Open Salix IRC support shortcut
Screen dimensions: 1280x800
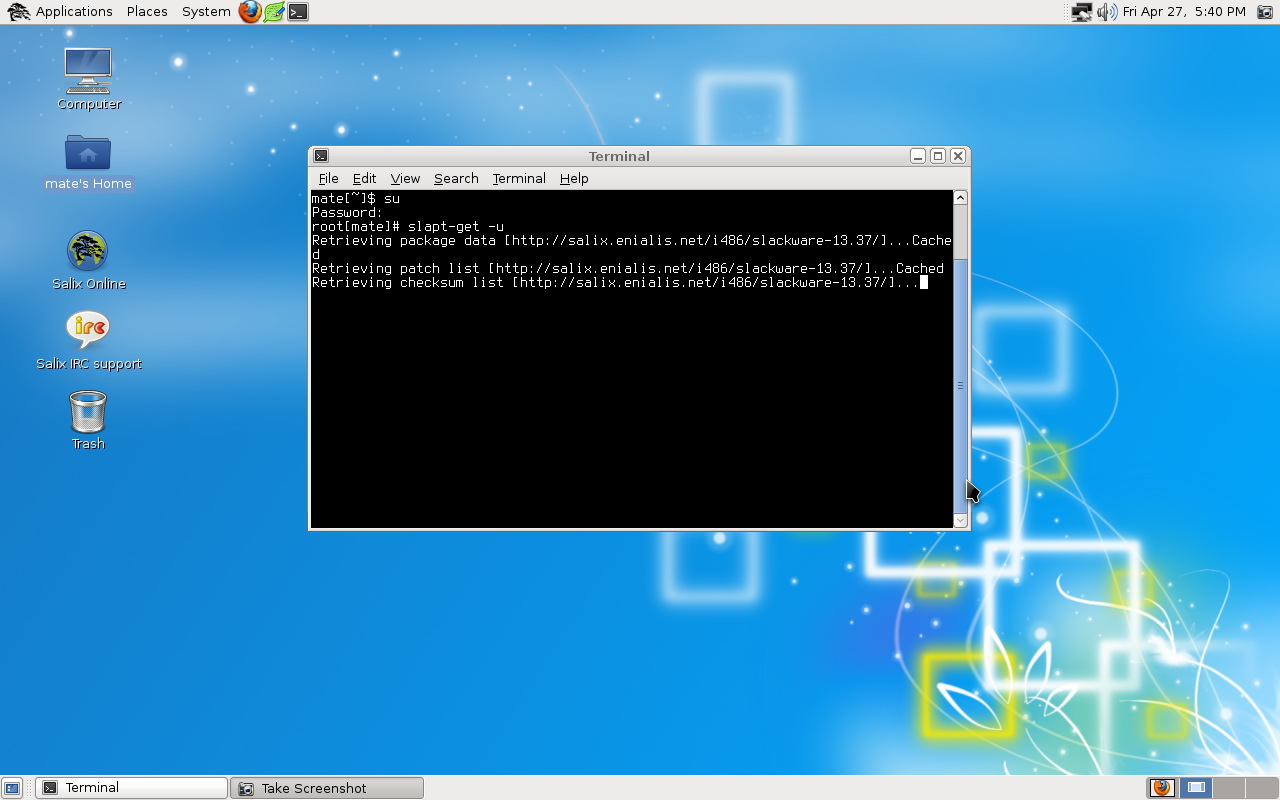click(x=88, y=332)
